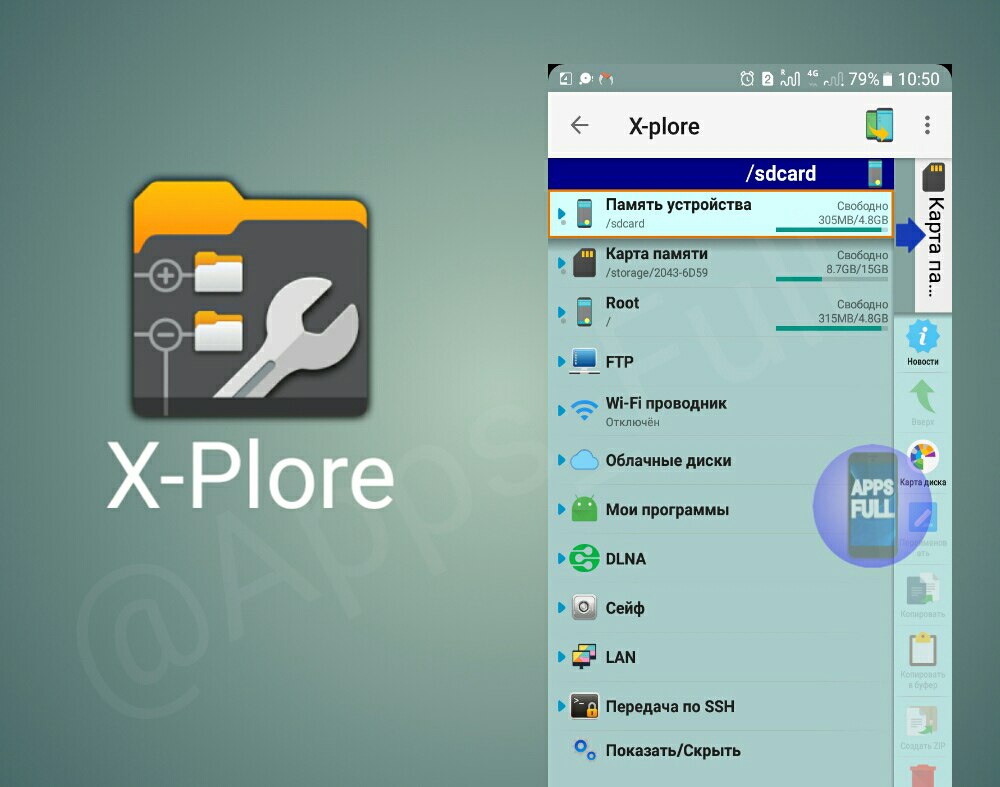The width and height of the screenshot is (1000, 787).
Task: Tap the 315MB/4.8GB free space bar
Action: tap(832, 328)
